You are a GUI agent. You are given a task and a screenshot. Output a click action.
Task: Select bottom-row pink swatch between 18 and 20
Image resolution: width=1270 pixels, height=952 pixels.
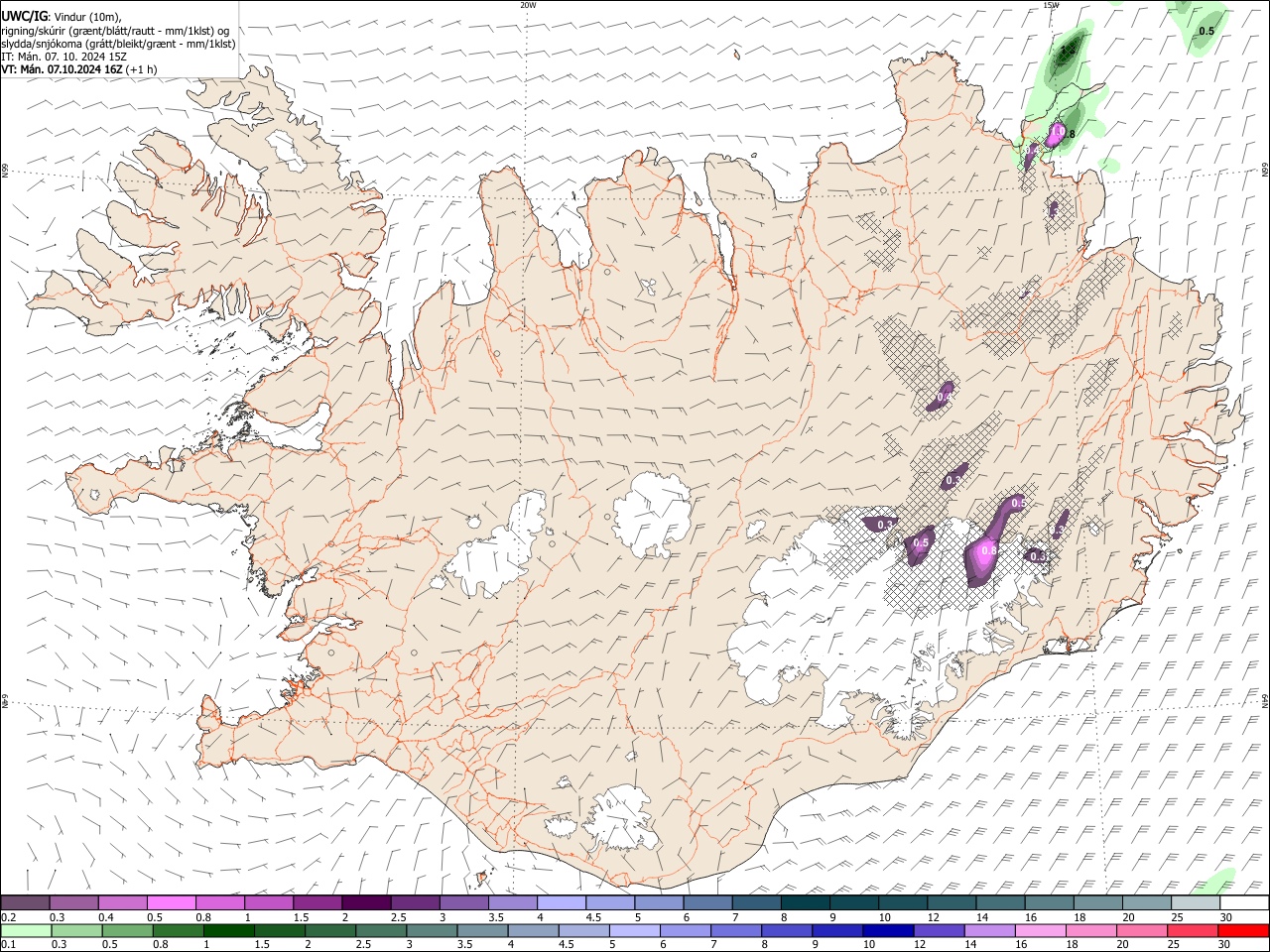coord(1089,930)
